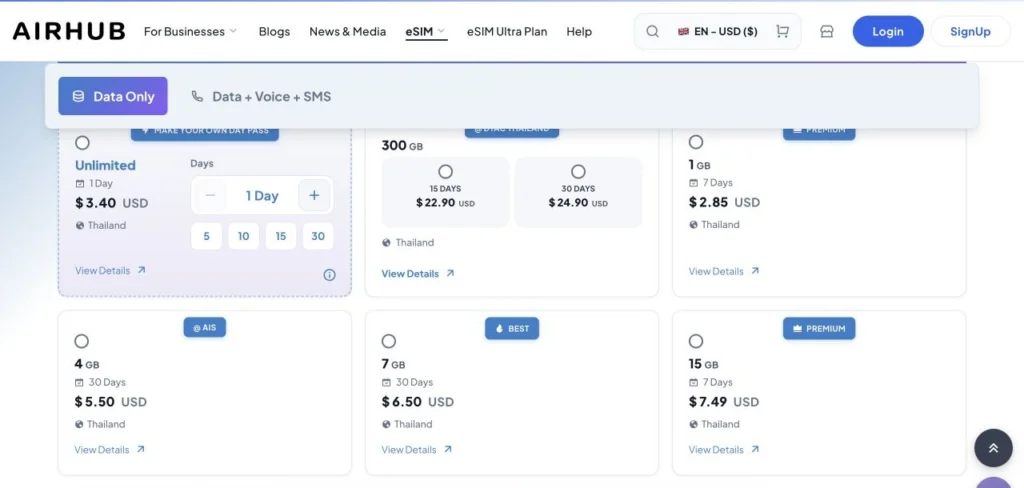Choose the 30 days preset
Viewport: 1024px width, 488px height.
pos(318,236)
